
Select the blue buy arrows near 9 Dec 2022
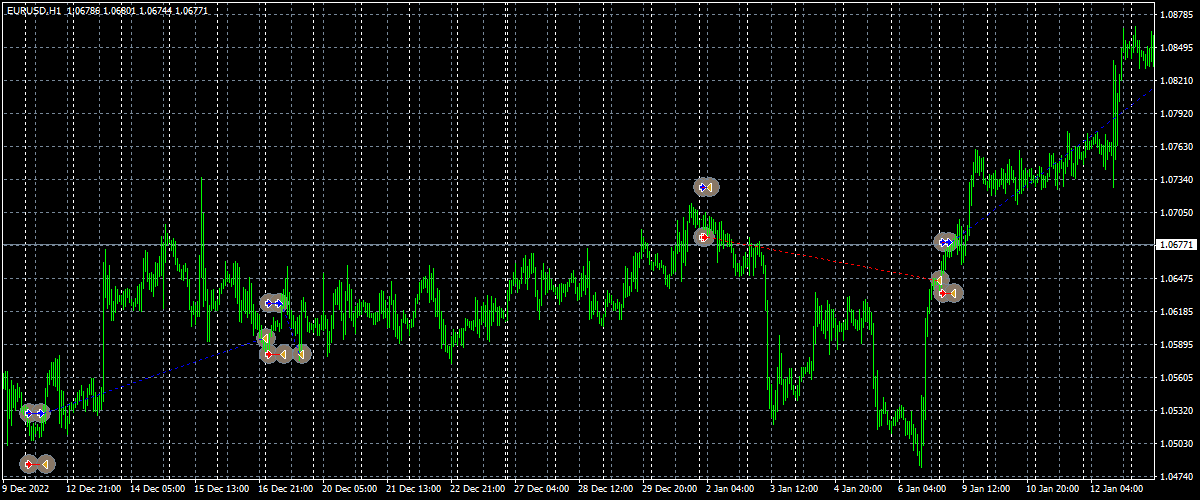click(x=35, y=413)
